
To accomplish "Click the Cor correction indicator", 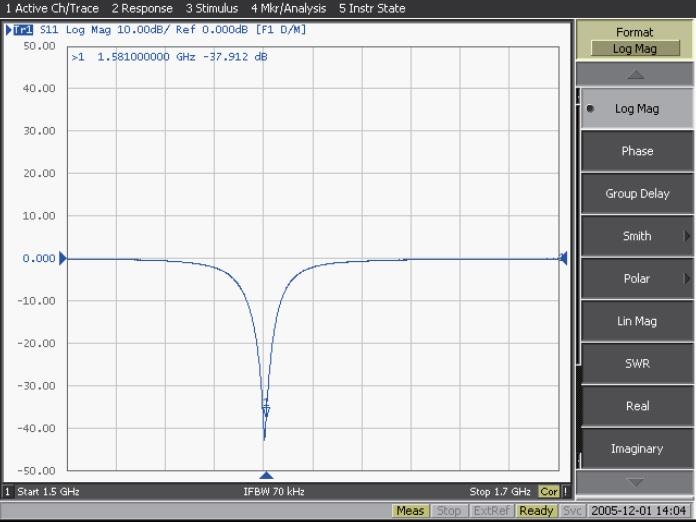I will pos(549,491).
